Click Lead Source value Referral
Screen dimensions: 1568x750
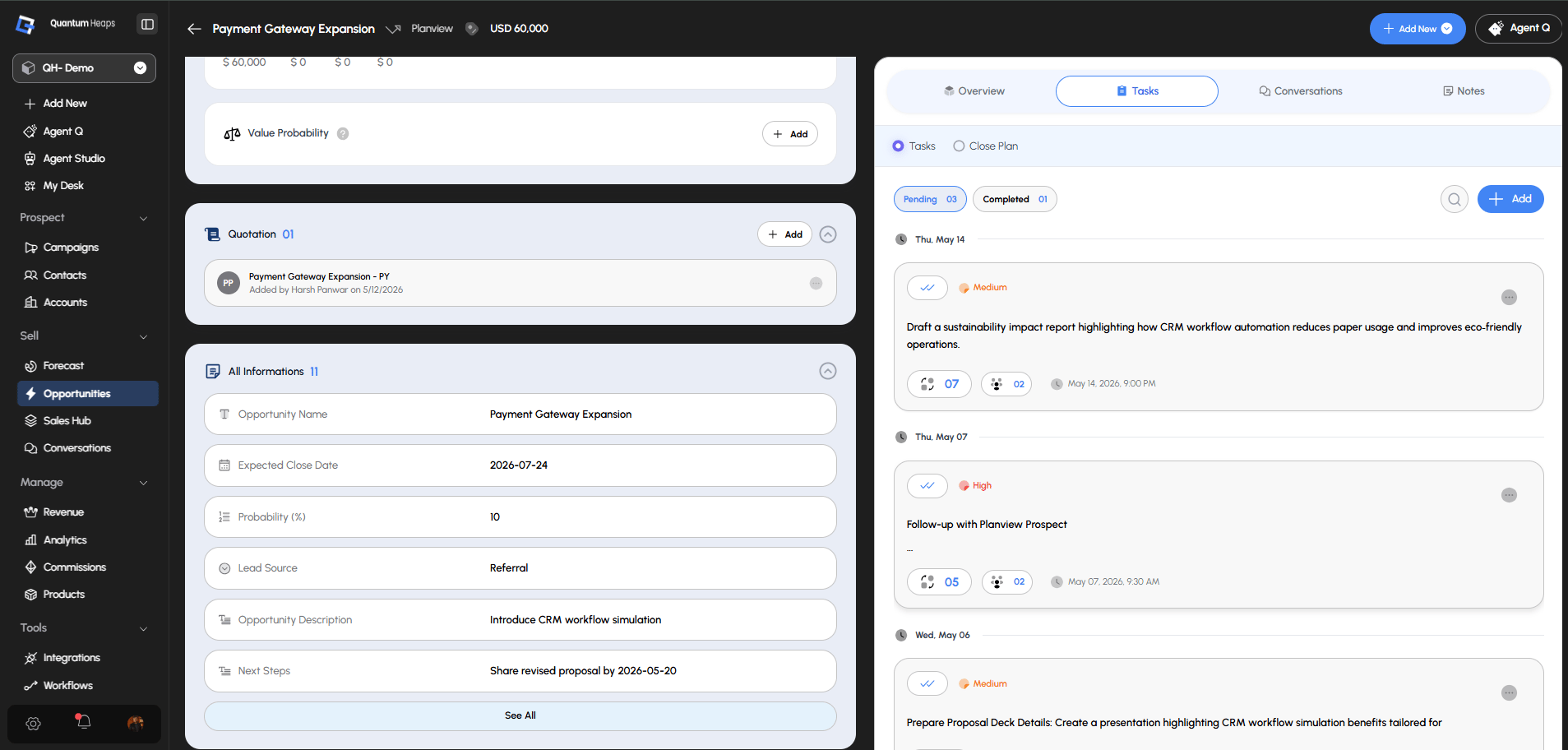[x=509, y=568]
